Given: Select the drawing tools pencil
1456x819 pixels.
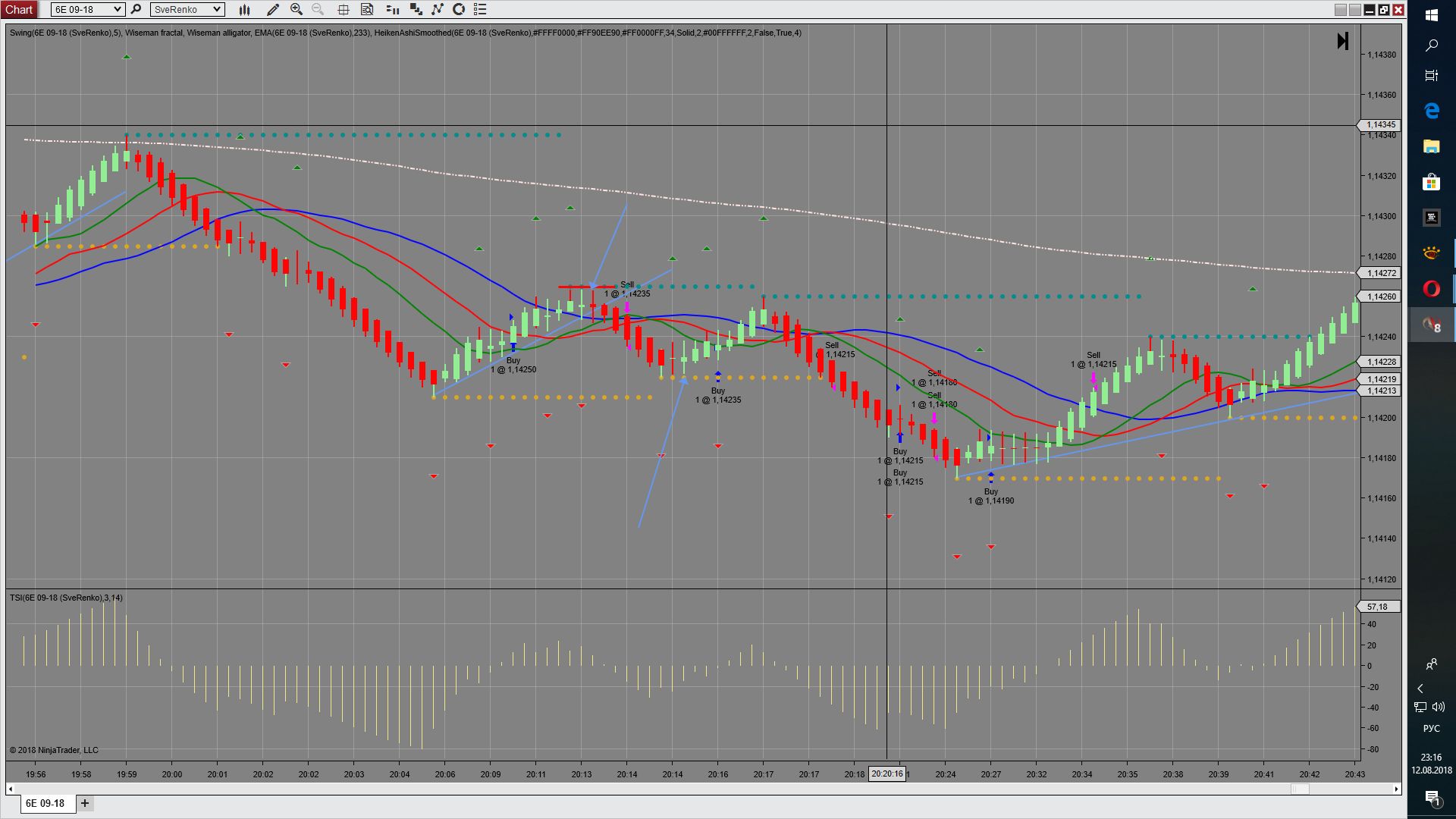Looking at the screenshot, I should 273,9.
